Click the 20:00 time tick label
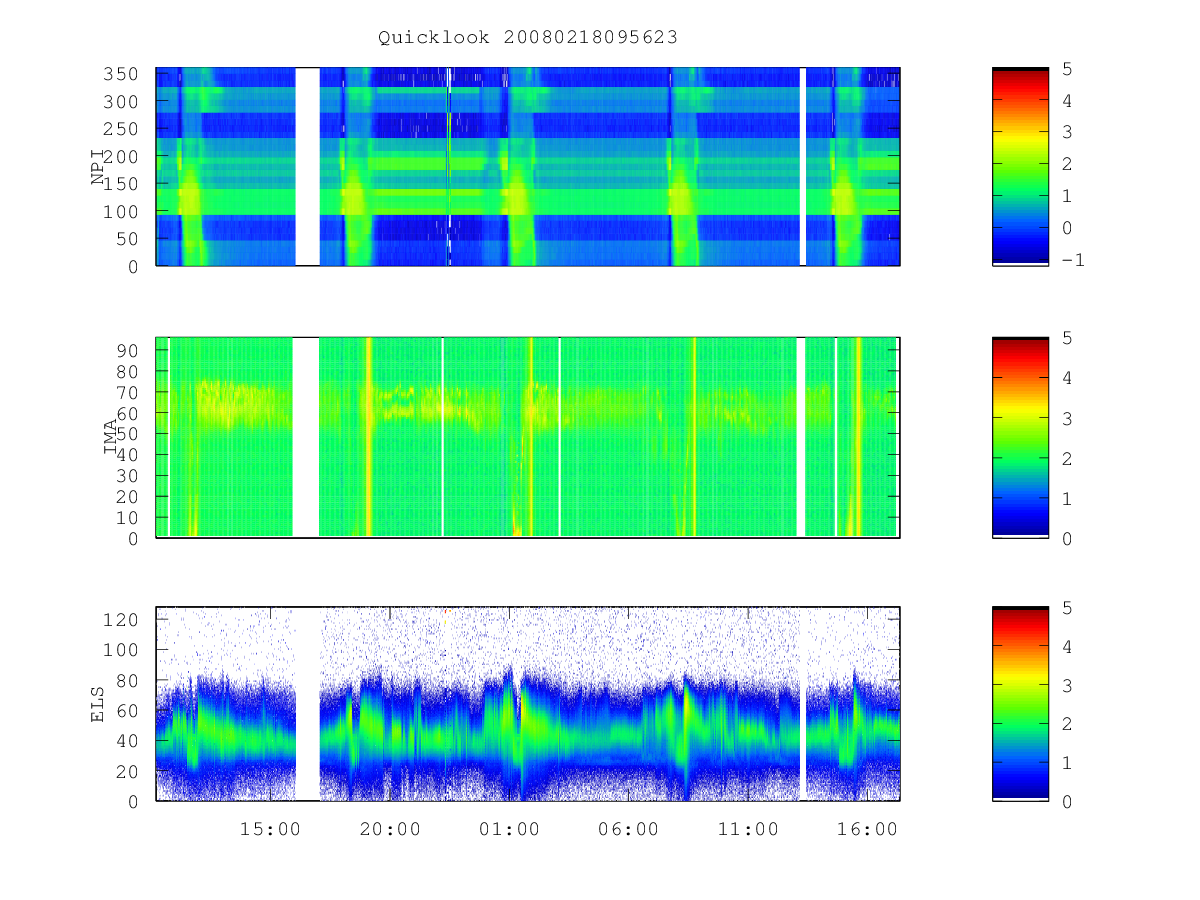 click(389, 829)
